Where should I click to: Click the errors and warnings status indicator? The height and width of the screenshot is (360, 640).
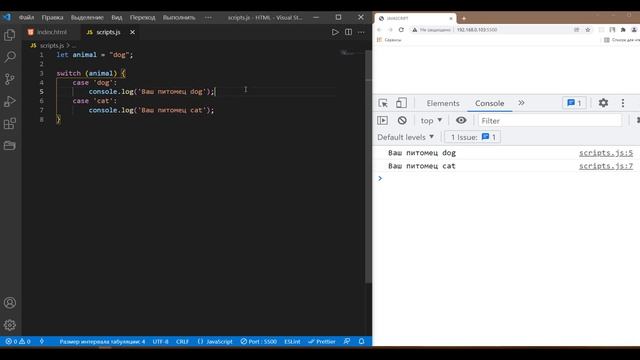(x=18, y=341)
